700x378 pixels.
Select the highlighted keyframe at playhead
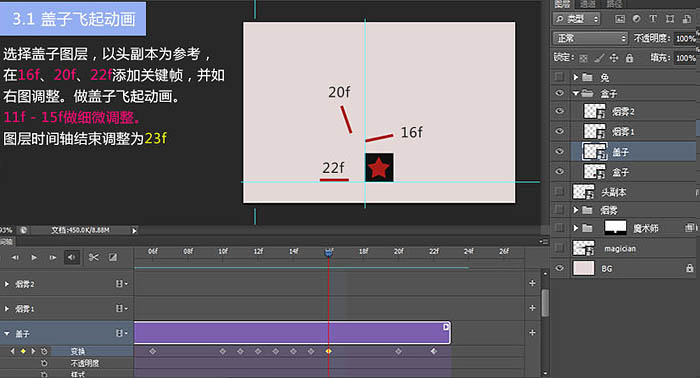329,351
